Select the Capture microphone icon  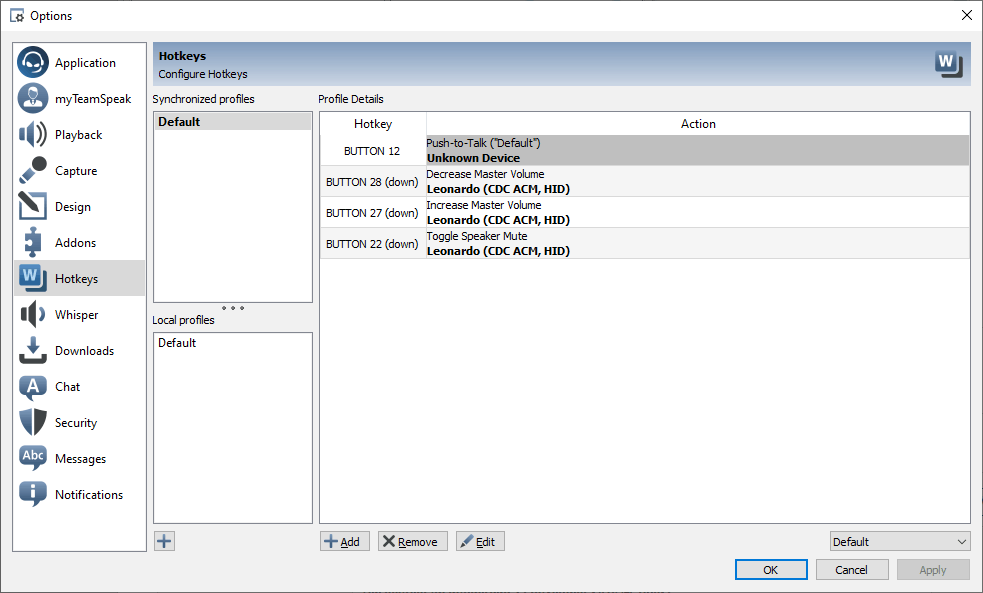point(33,171)
